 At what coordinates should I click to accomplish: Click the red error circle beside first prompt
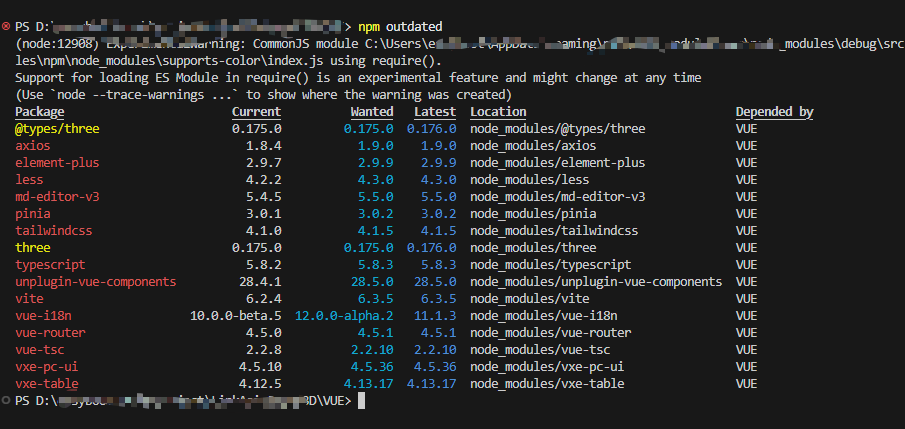6,27
